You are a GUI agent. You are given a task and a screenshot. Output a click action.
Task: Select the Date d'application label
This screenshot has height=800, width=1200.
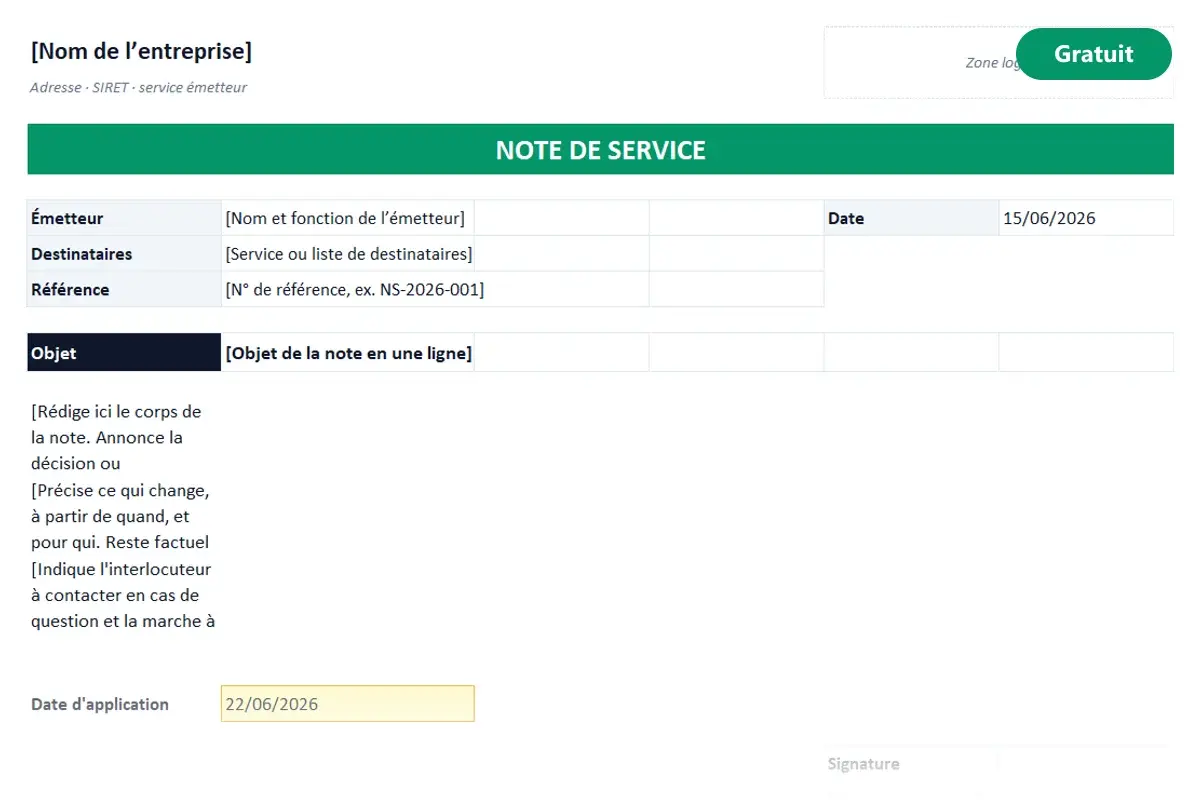100,704
